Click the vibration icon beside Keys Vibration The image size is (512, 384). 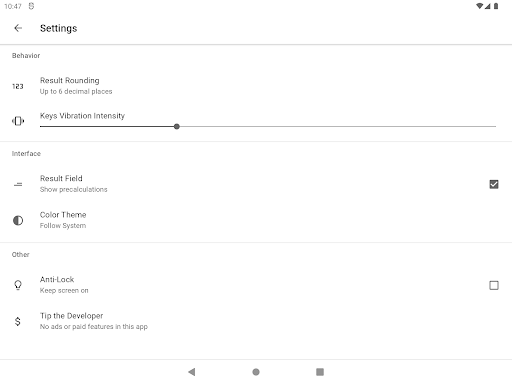pos(18,121)
